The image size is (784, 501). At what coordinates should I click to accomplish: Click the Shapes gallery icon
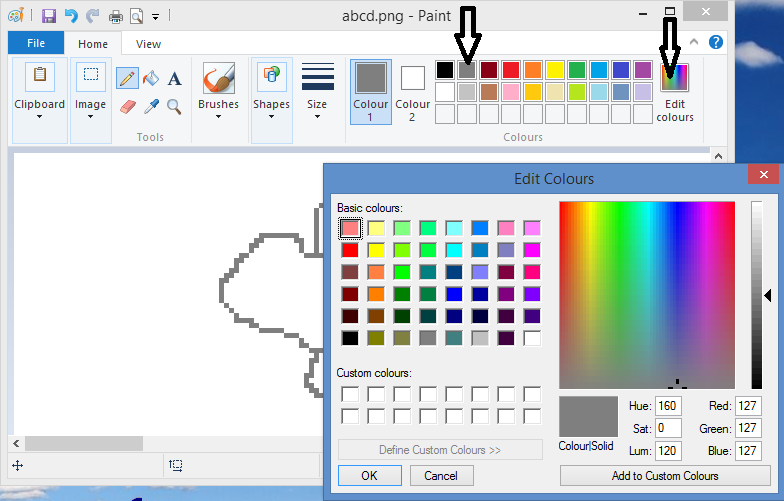point(272,76)
